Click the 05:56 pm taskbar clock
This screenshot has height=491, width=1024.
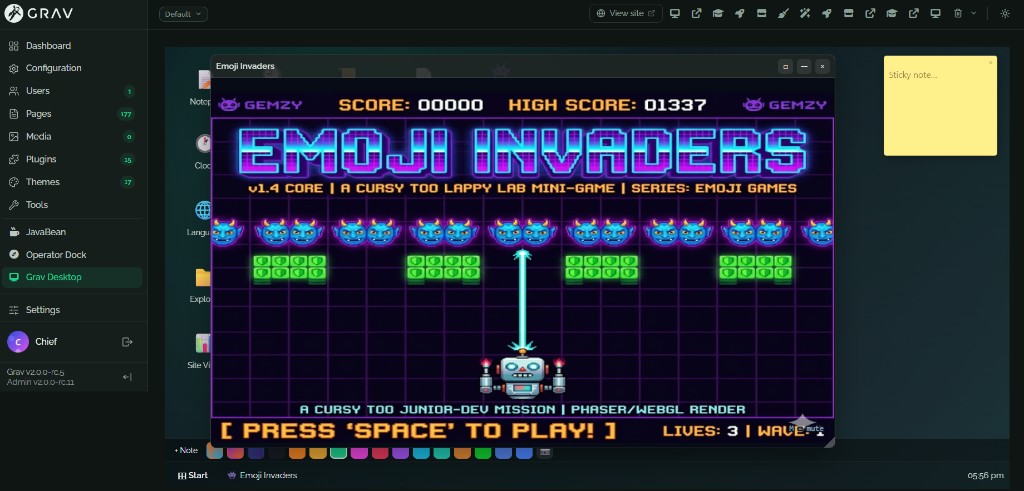coord(986,476)
